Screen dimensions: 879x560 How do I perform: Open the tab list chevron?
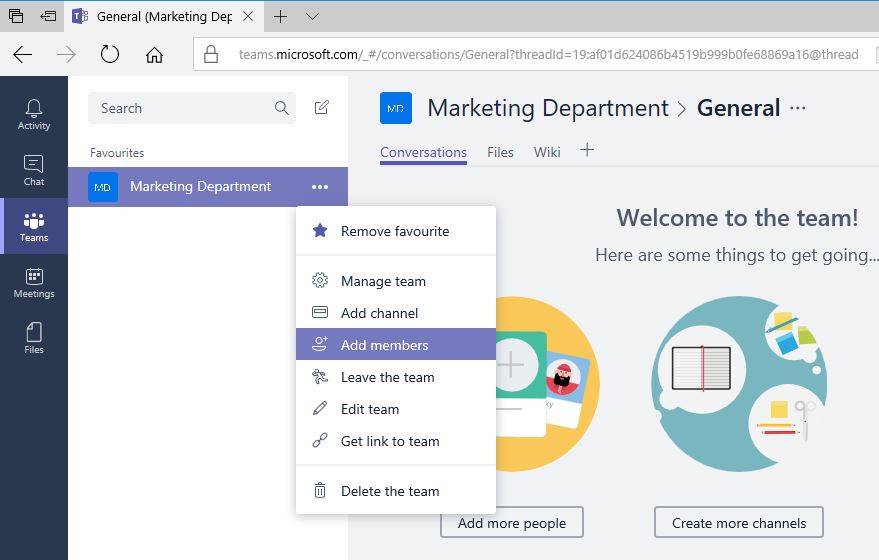click(313, 16)
